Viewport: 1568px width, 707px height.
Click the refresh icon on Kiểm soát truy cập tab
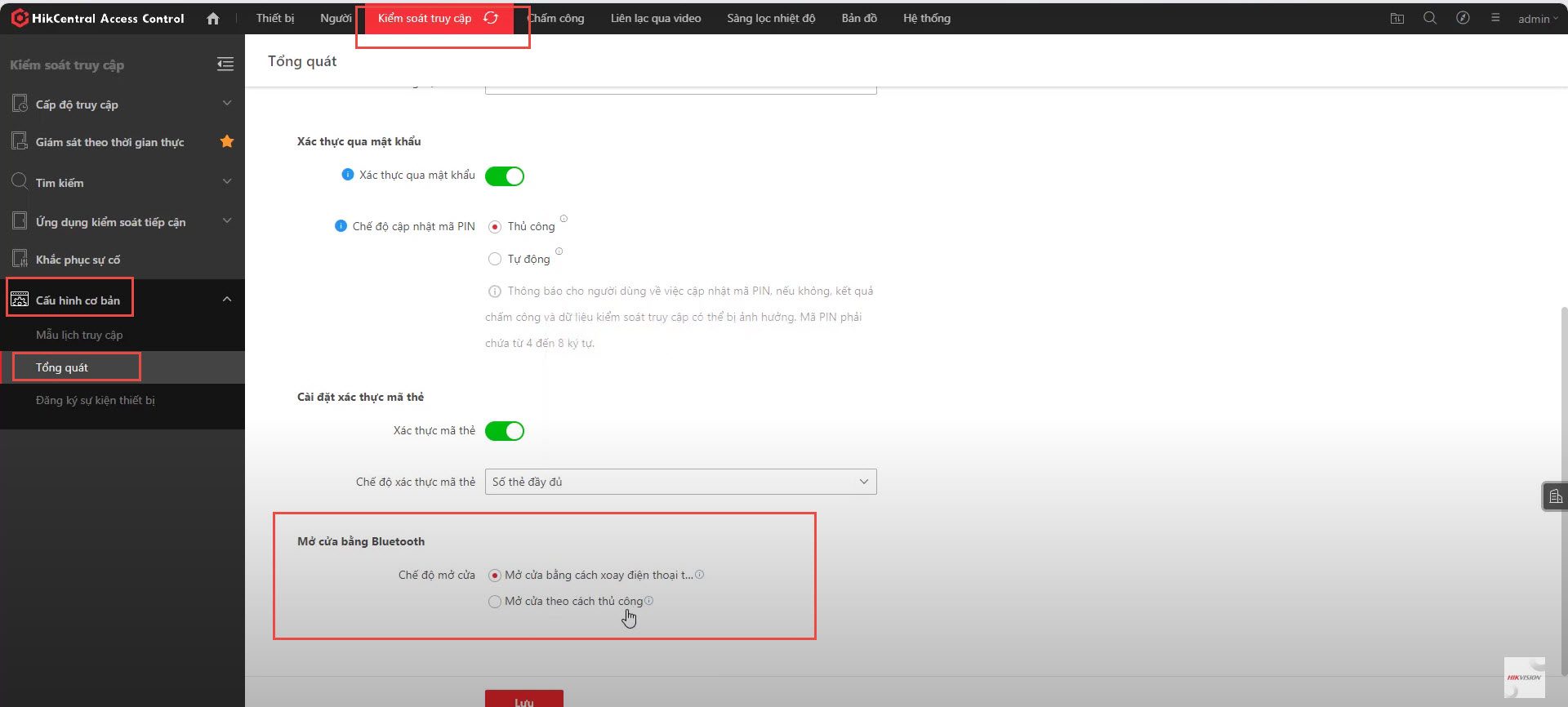point(491,18)
